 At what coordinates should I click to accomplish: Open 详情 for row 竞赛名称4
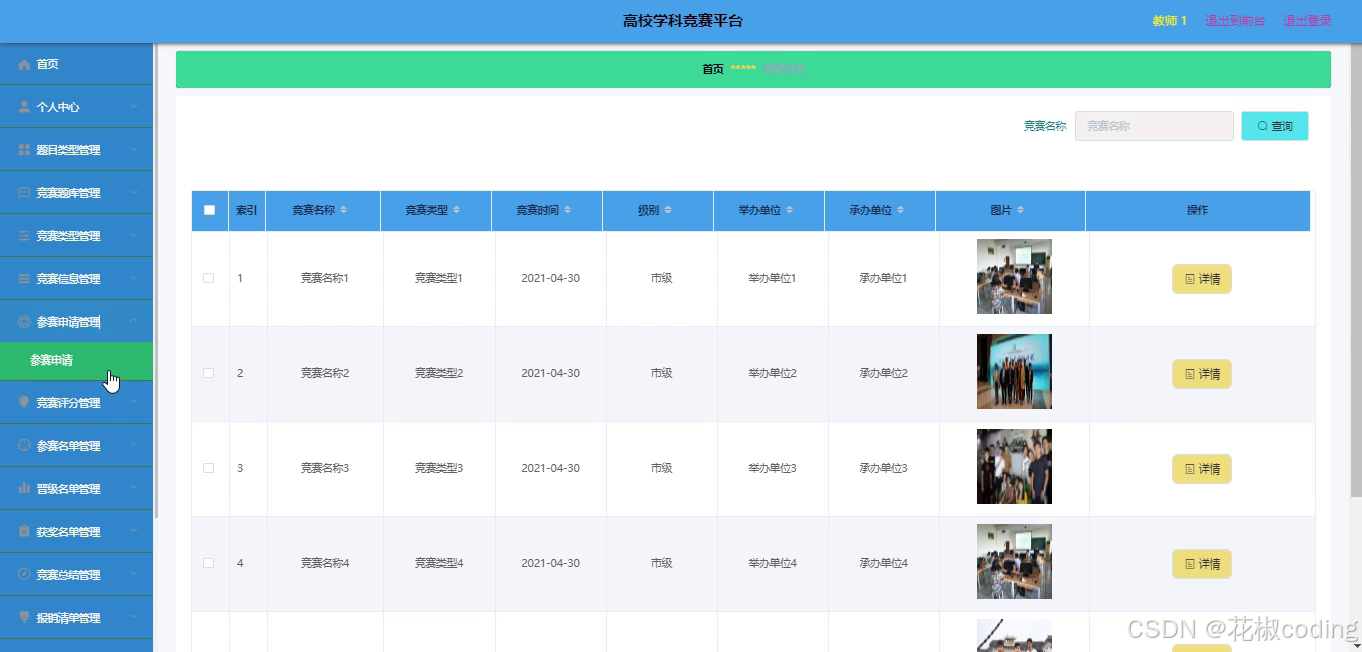click(1202, 564)
